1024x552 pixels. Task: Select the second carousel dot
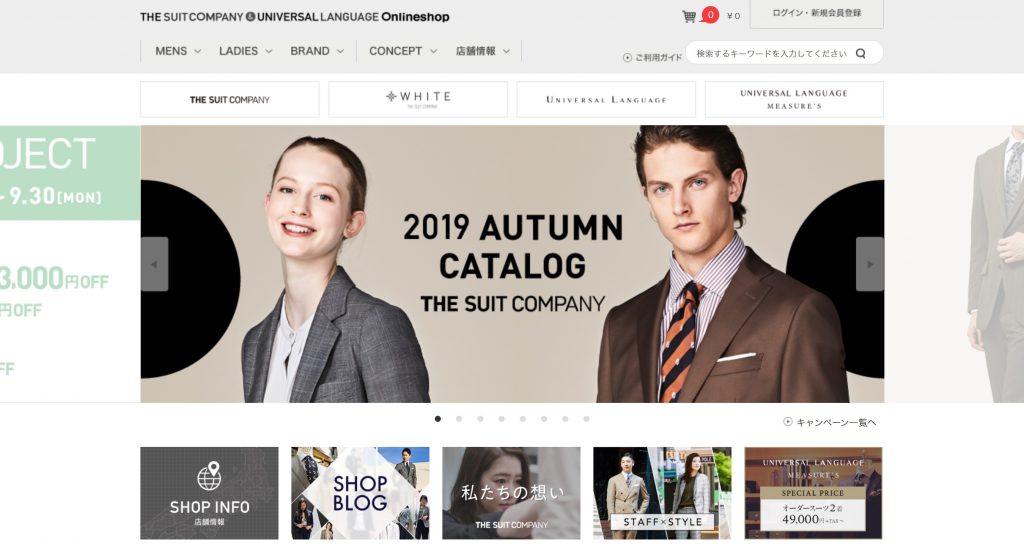coord(459,419)
